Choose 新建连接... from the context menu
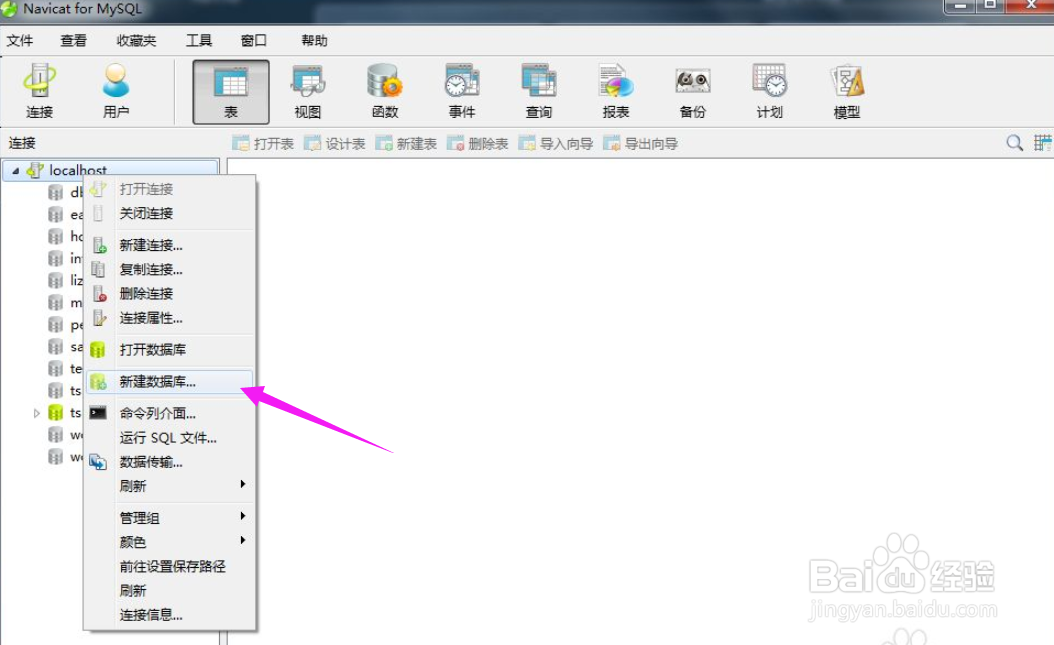The image size is (1054, 645). tap(170, 245)
